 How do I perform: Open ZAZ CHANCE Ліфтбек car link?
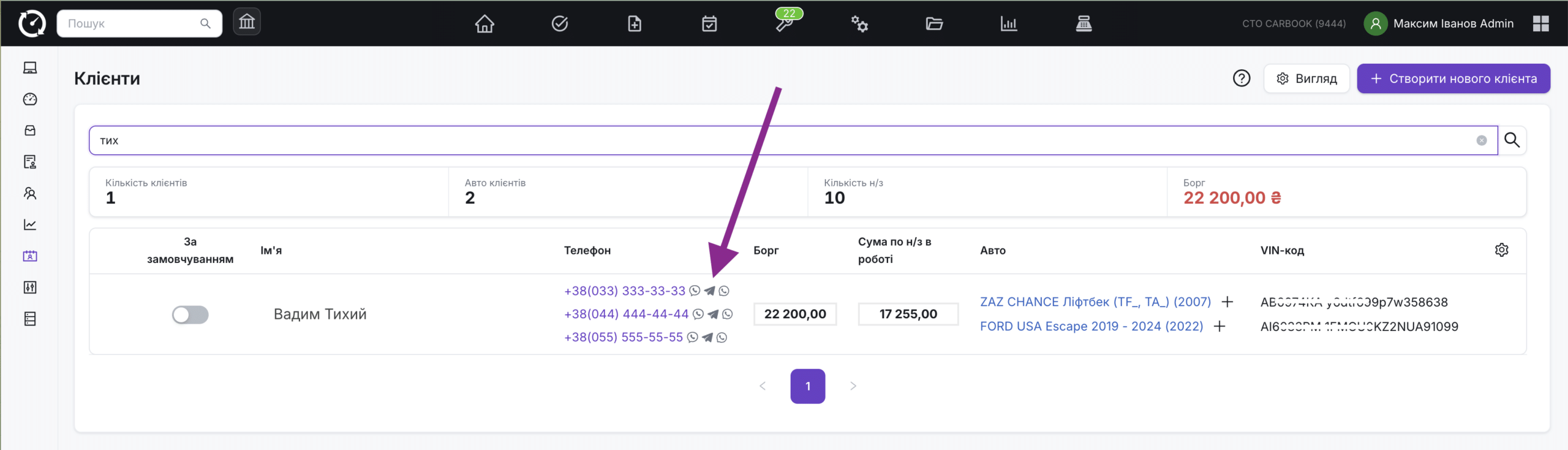(1095, 302)
